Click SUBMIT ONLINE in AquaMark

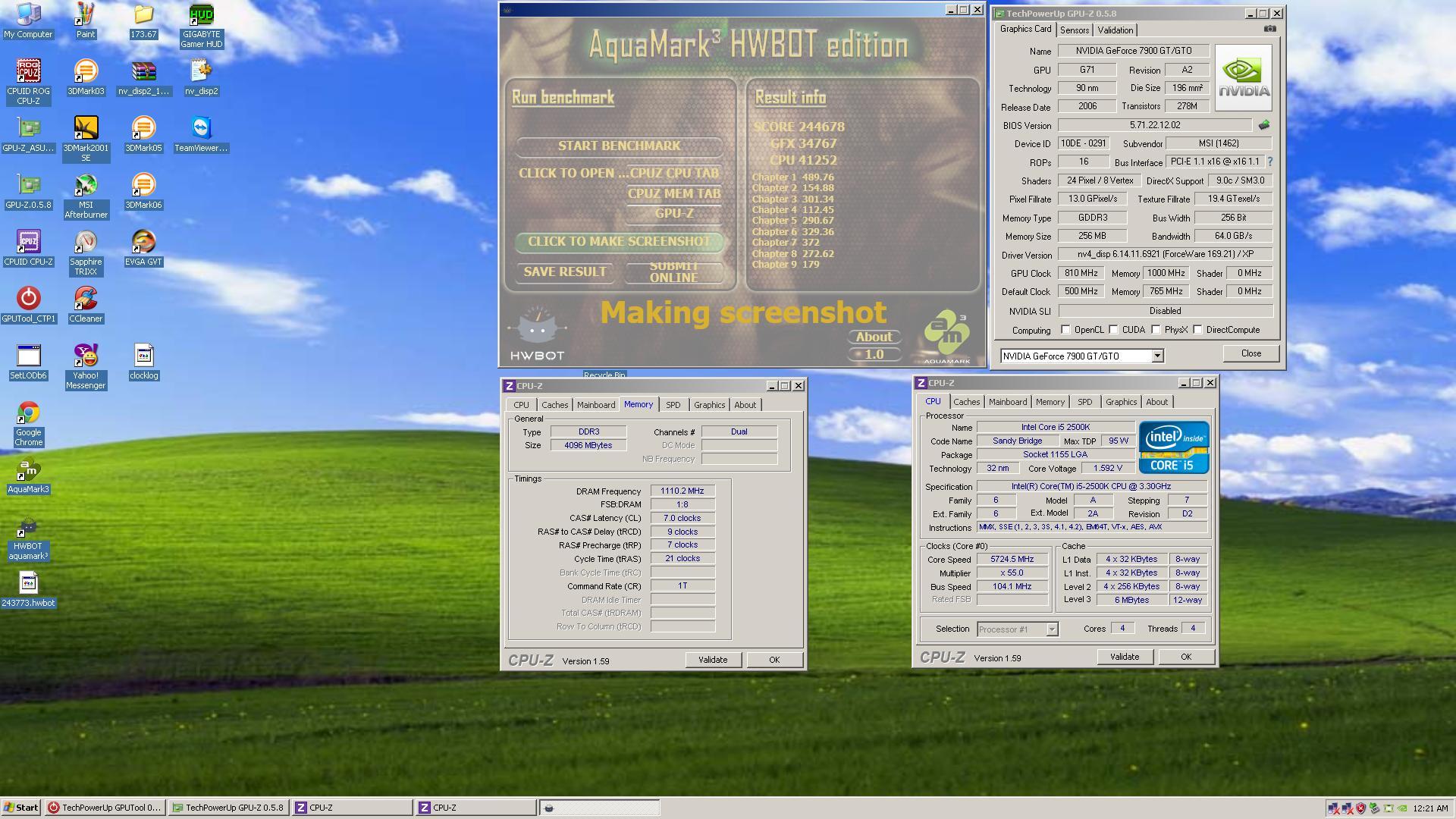pyautogui.click(x=673, y=271)
